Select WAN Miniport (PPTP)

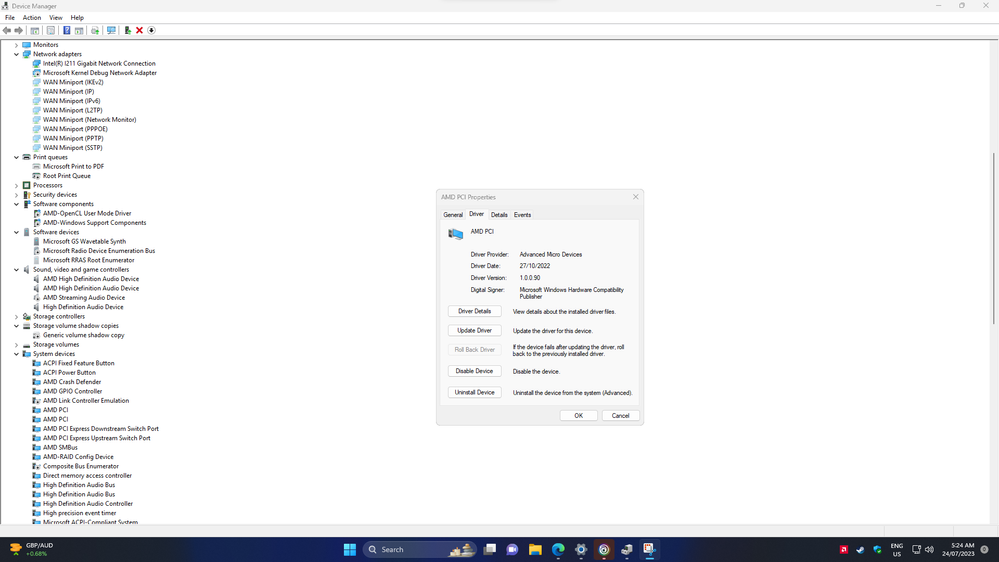point(73,138)
